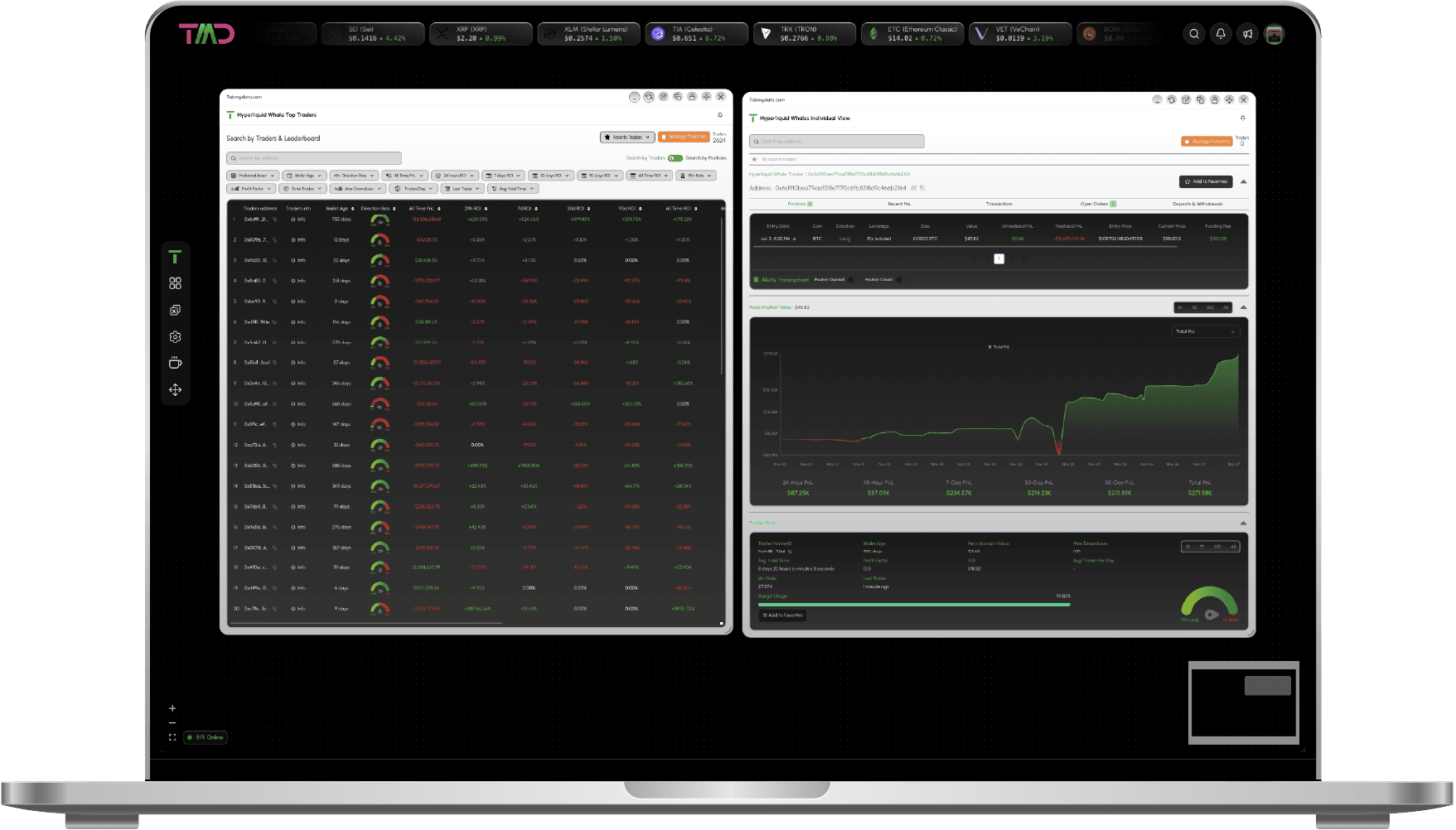Refresh the Top Traders window
The image size is (1456, 830).
(x=649, y=97)
